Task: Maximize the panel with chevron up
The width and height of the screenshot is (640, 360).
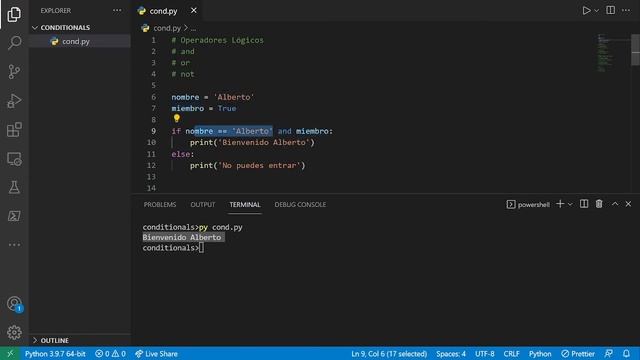Action: (x=615, y=204)
